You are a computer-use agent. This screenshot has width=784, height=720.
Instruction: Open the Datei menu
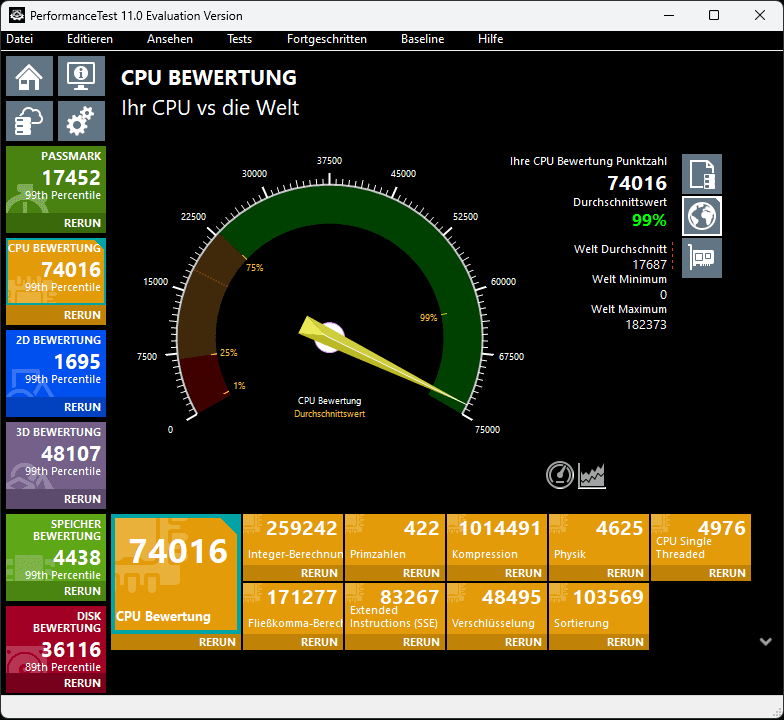pos(20,39)
